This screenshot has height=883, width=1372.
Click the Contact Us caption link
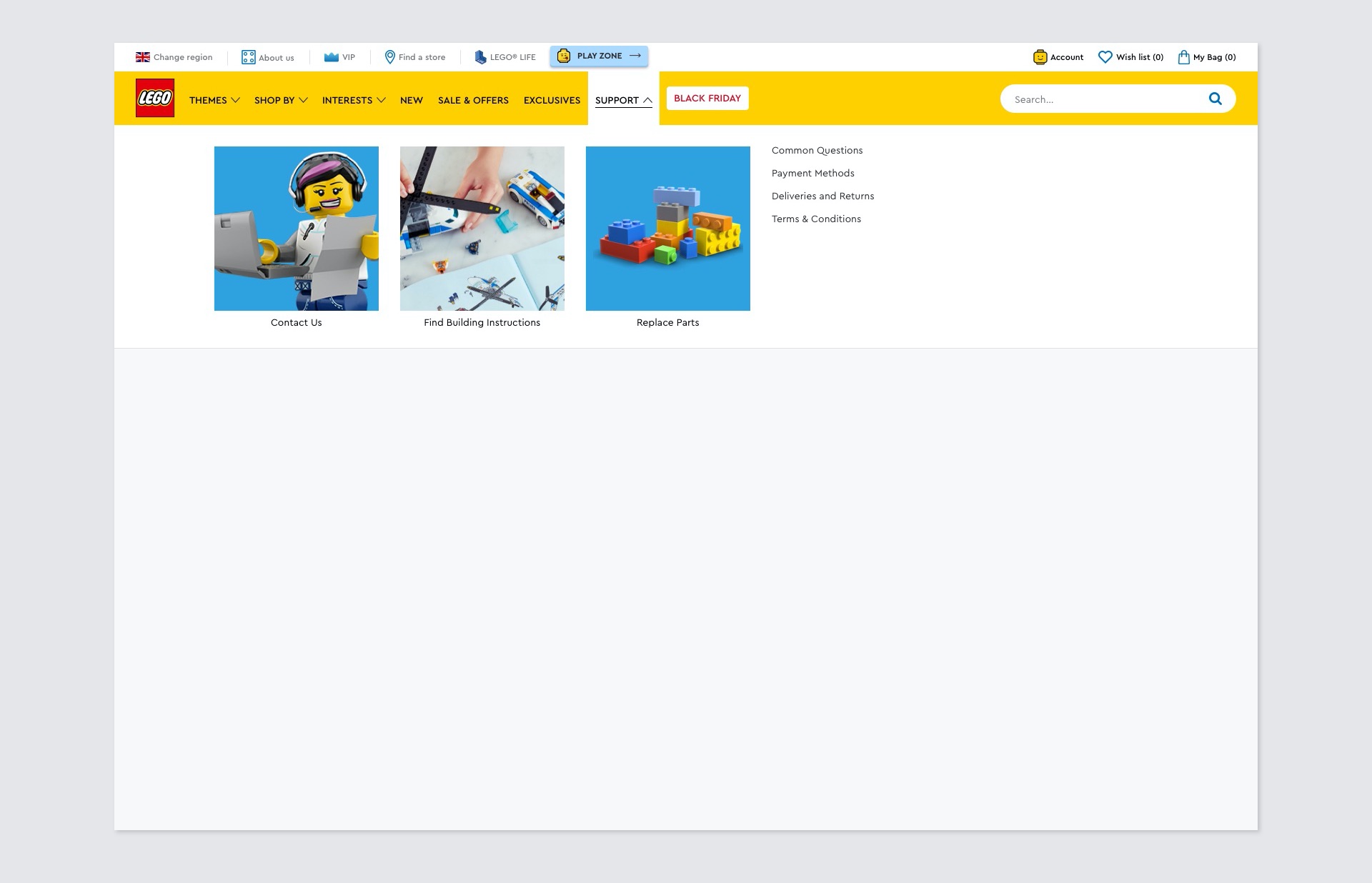coord(297,322)
